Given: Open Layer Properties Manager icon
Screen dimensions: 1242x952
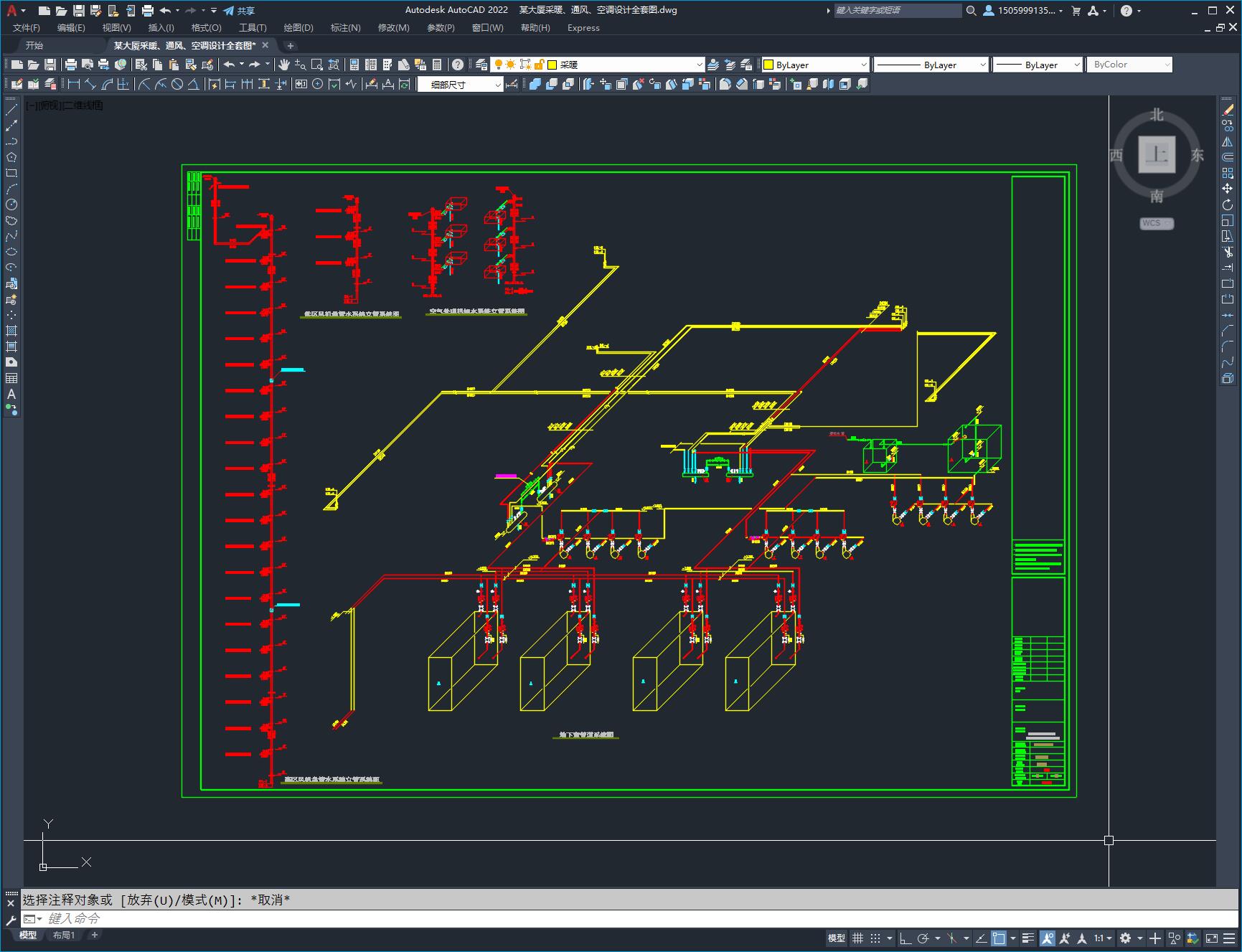Looking at the screenshot, I should click(x=481, y=65).
